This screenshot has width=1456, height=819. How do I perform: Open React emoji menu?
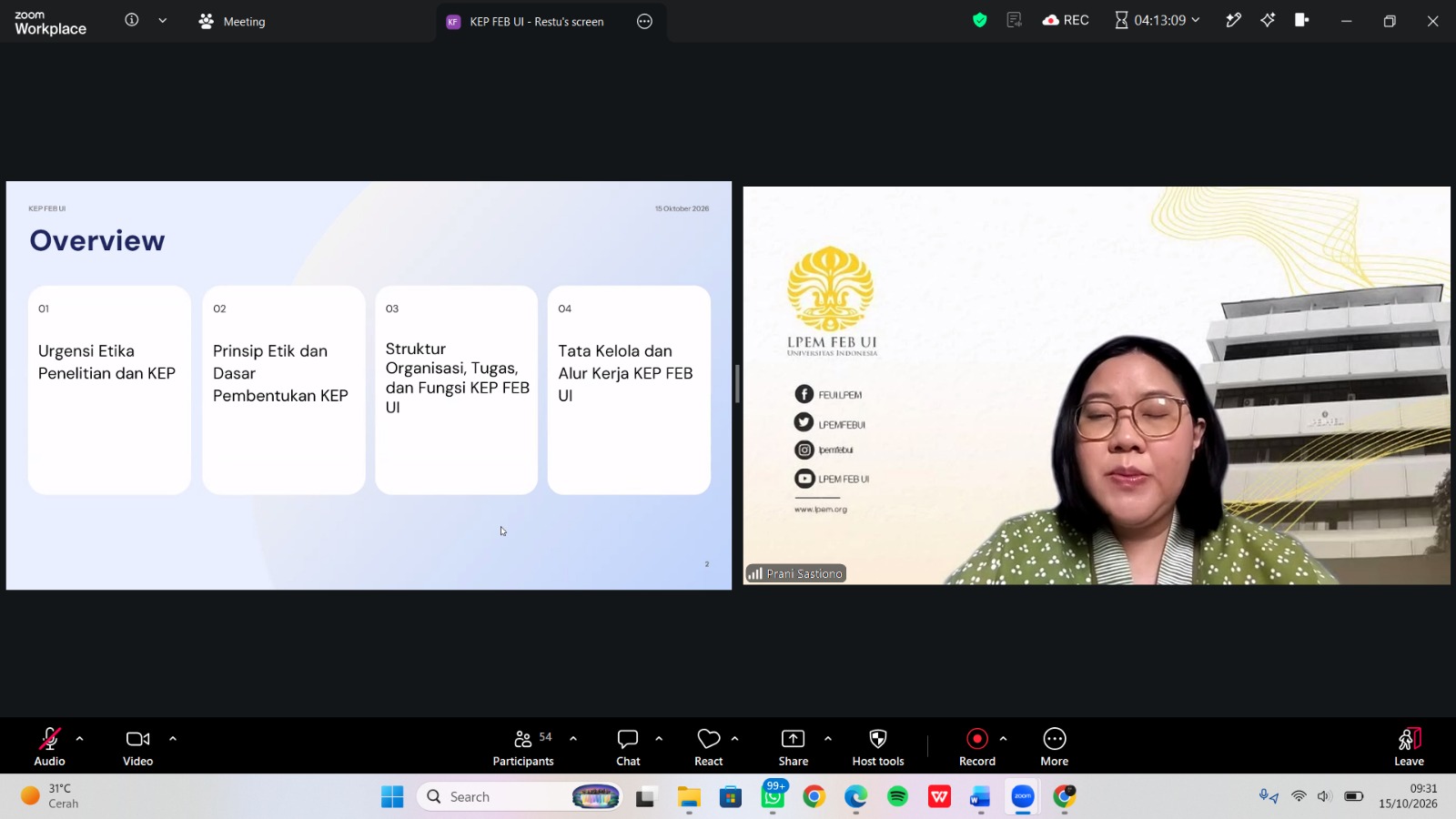pos(709,746)
